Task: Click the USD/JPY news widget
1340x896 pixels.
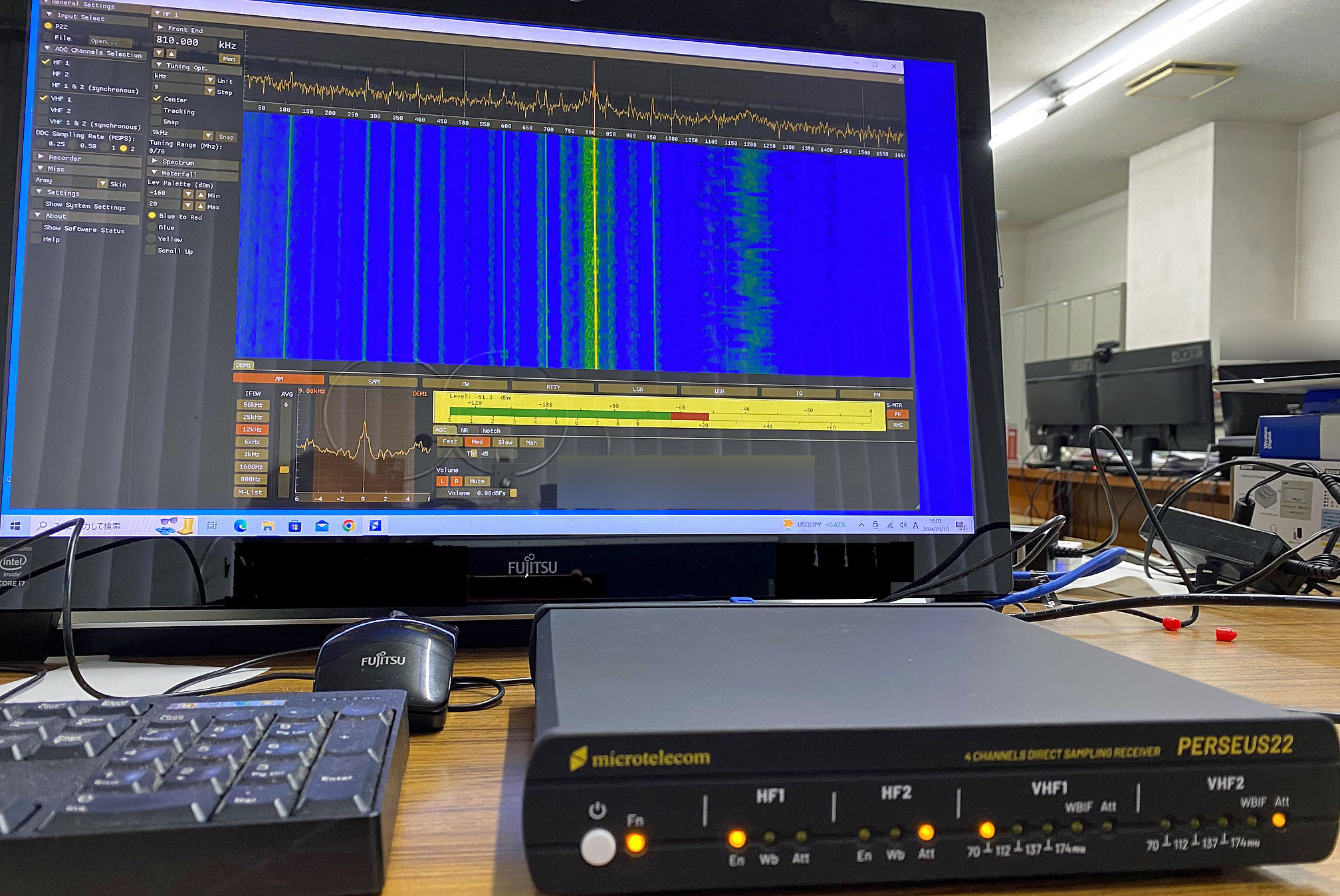Action: (x=815, y=524)
